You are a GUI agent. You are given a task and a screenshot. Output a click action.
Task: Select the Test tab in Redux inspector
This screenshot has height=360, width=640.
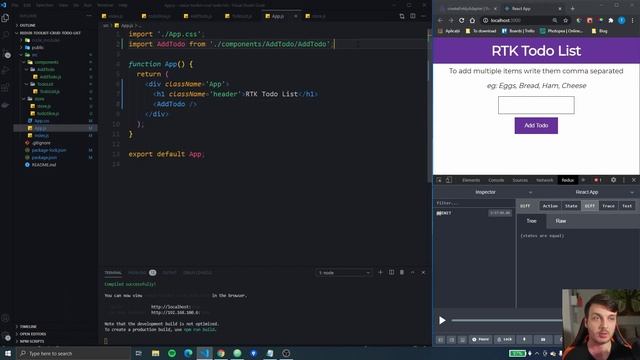(x=627, y=206)
